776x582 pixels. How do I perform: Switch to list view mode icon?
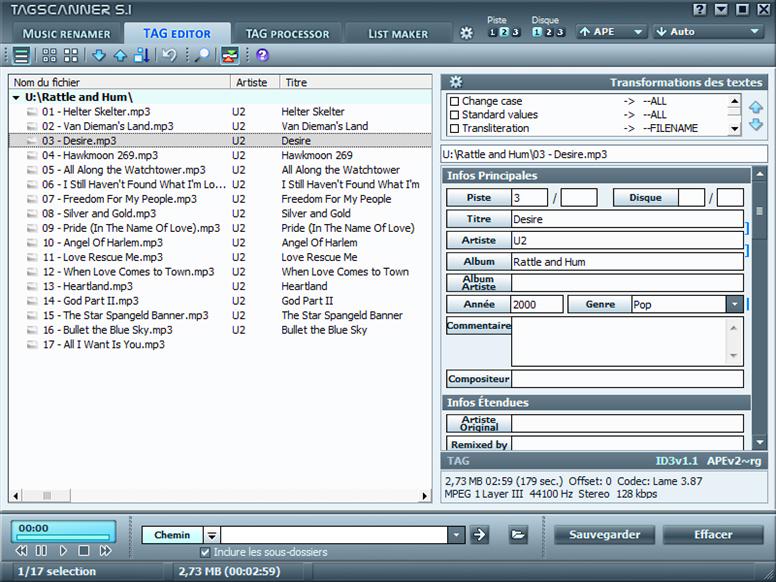(x=21, y=55)
